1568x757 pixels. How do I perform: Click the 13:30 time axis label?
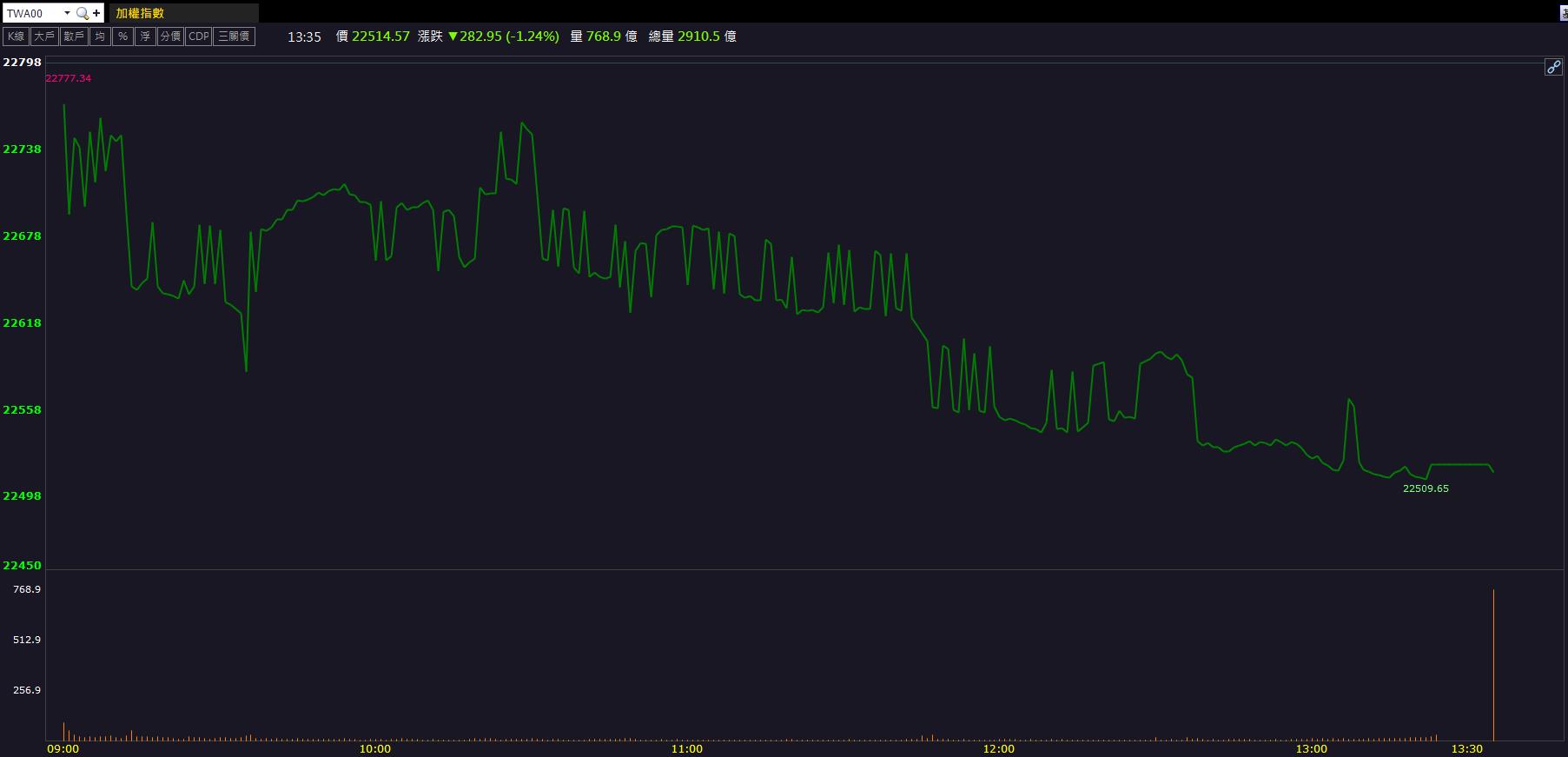point(1467,749)
